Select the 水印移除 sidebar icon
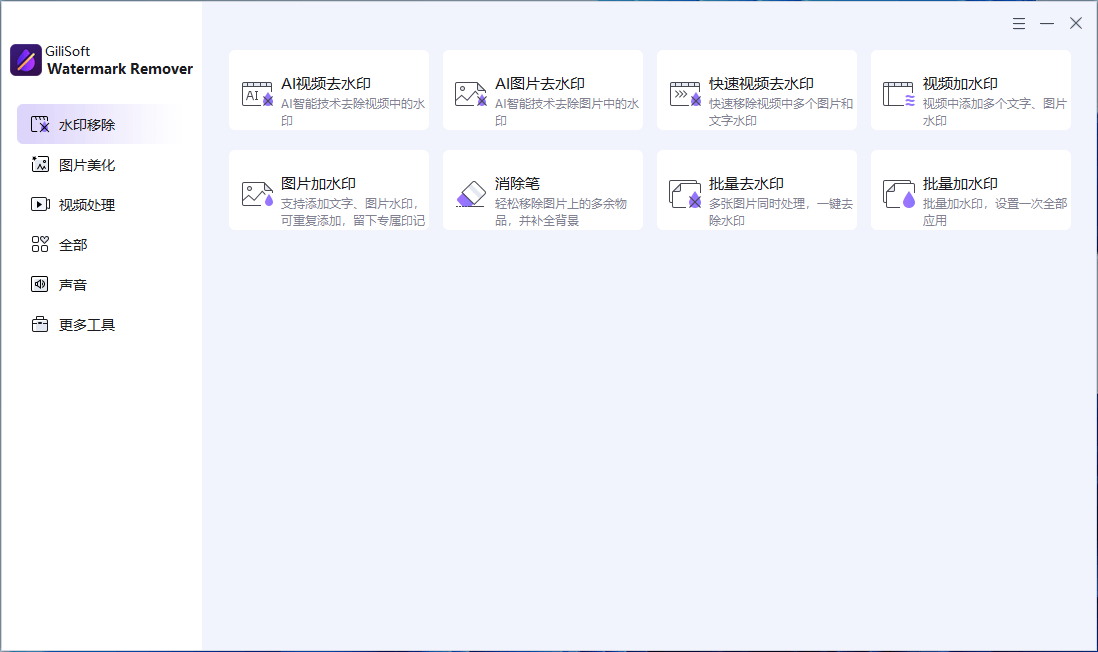This screenshot has height=652, width=1098. 40,124
